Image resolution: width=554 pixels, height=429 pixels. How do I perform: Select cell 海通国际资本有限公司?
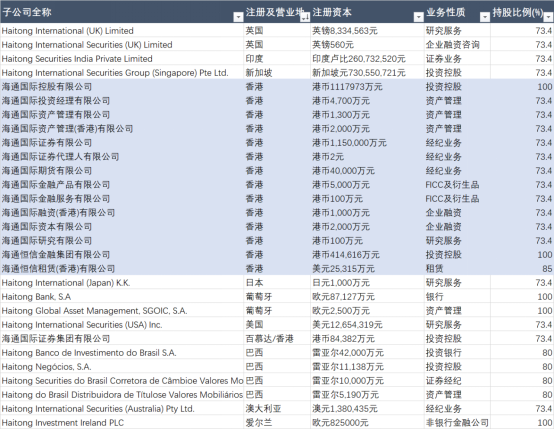[122, 227]
